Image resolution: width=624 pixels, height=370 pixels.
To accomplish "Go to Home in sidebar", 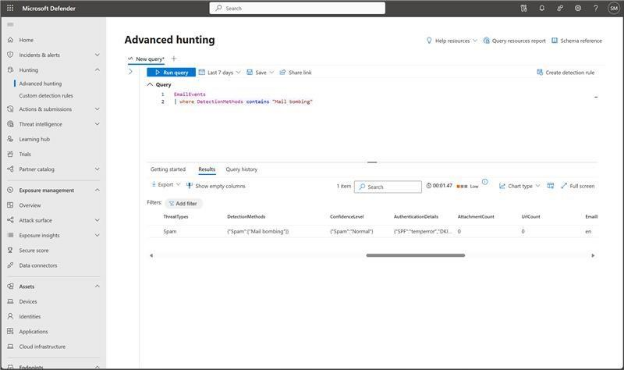I will 26,40.
